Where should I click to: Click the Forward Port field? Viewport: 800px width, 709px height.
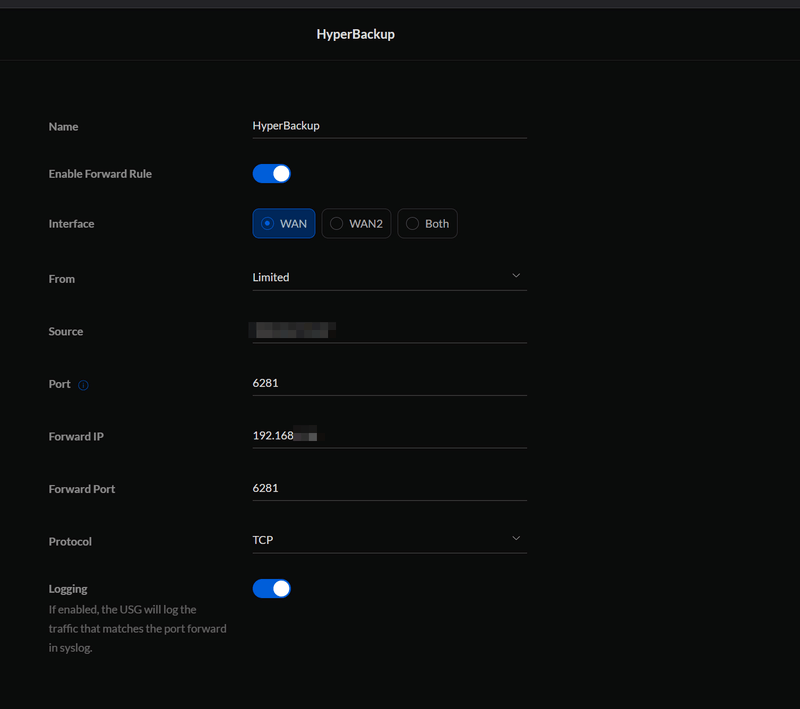click(389, 488)
